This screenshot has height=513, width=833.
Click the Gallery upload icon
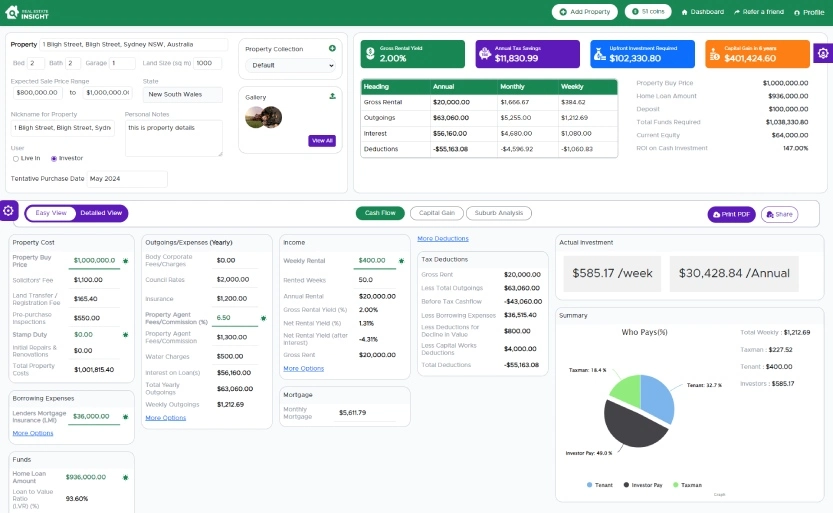coord(332,97)
